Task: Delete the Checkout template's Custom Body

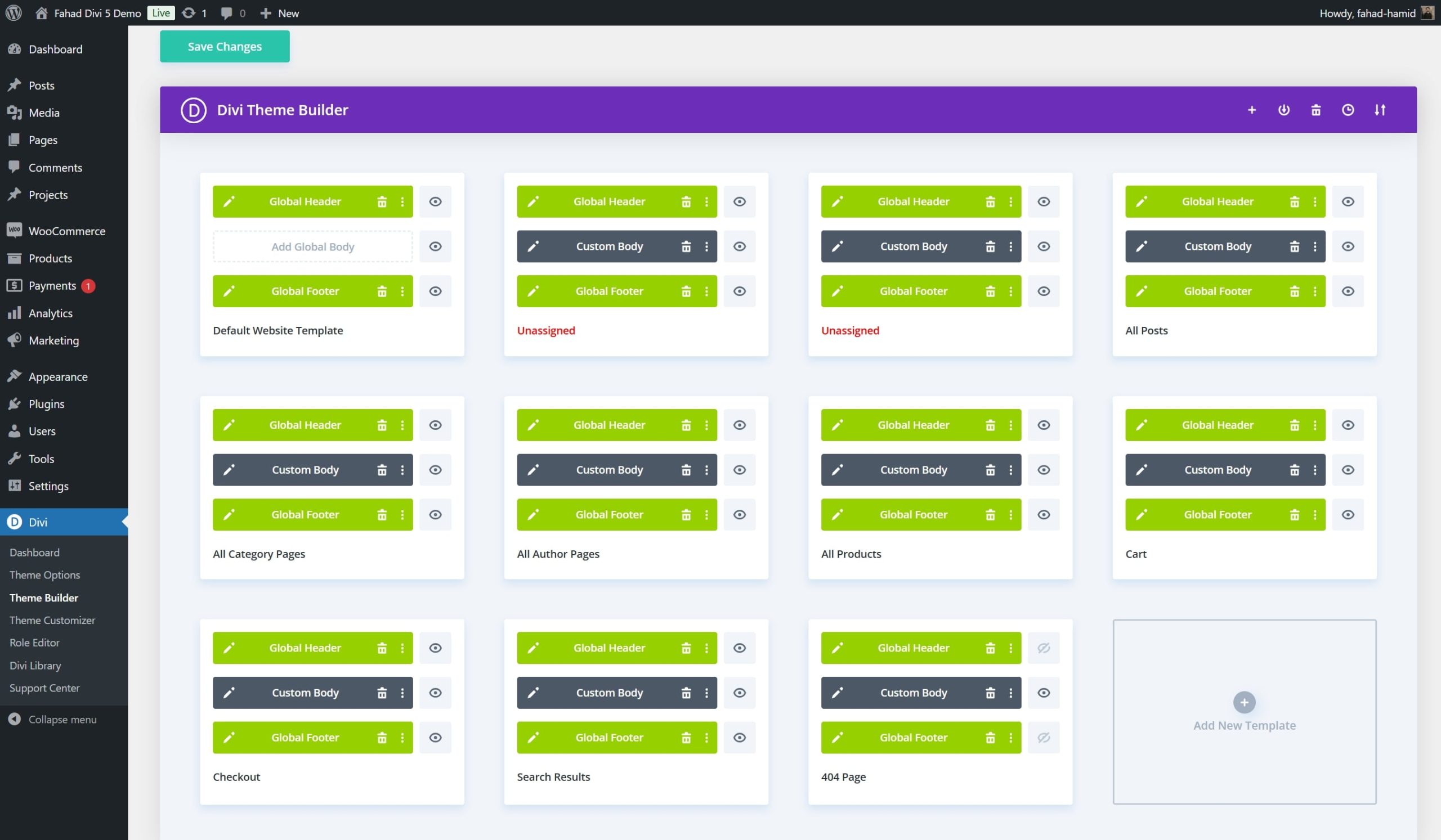Action: (x=382, y=693)
